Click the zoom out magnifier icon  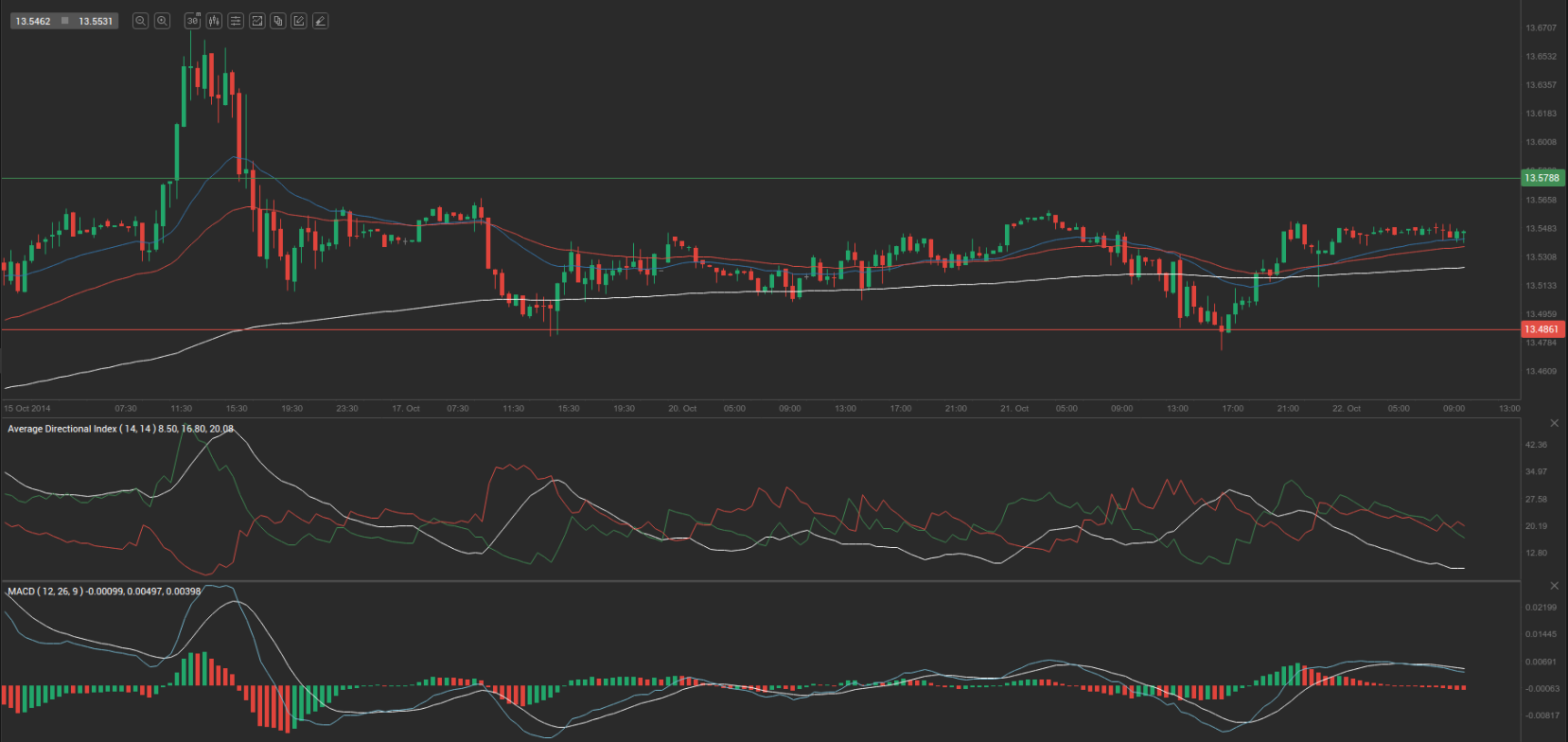click(x=140, y=21)
